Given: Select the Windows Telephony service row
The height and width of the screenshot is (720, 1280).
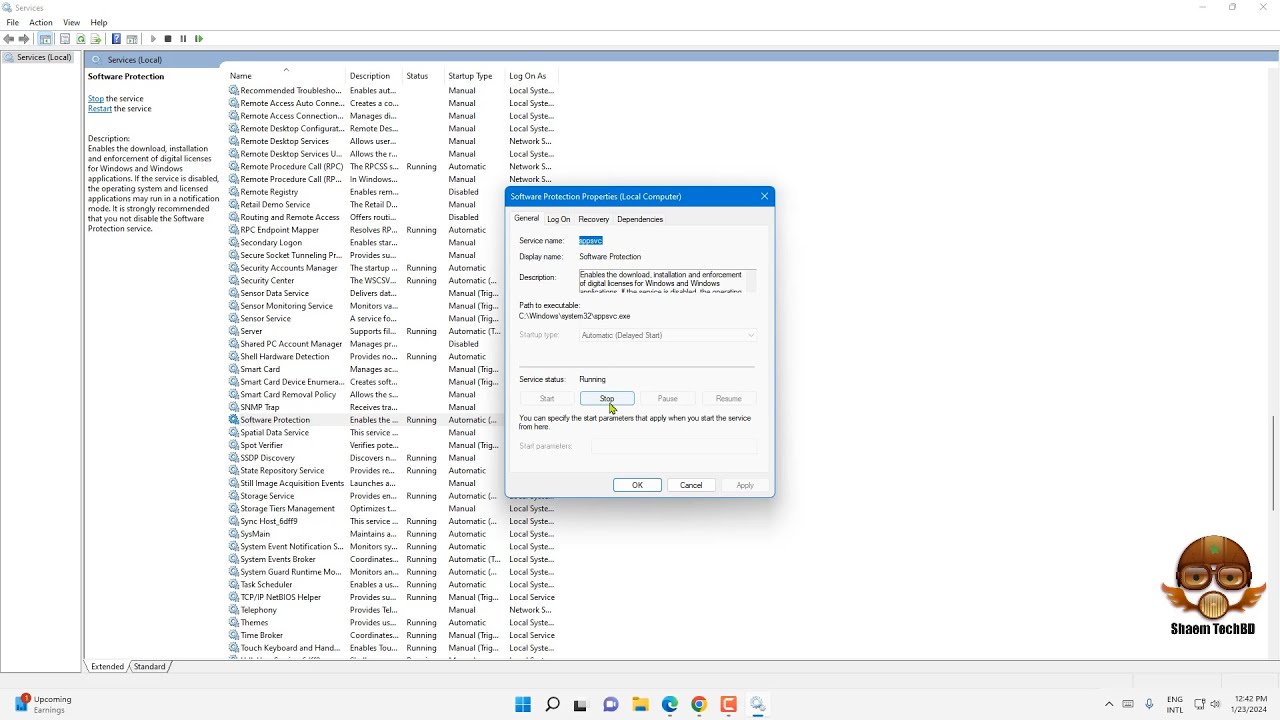Looking at the screenshot, I should coord(392,610).
